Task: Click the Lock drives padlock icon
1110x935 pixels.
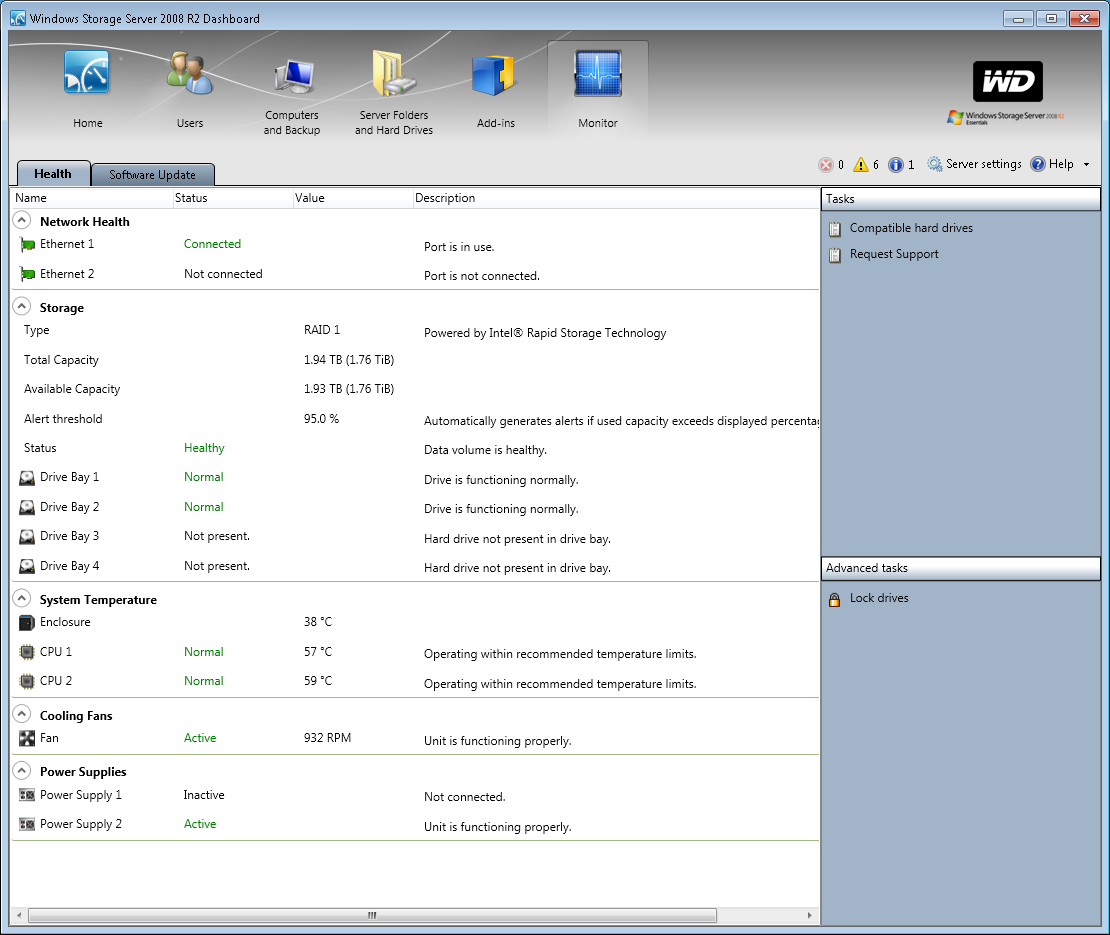Action: (835, 600)
